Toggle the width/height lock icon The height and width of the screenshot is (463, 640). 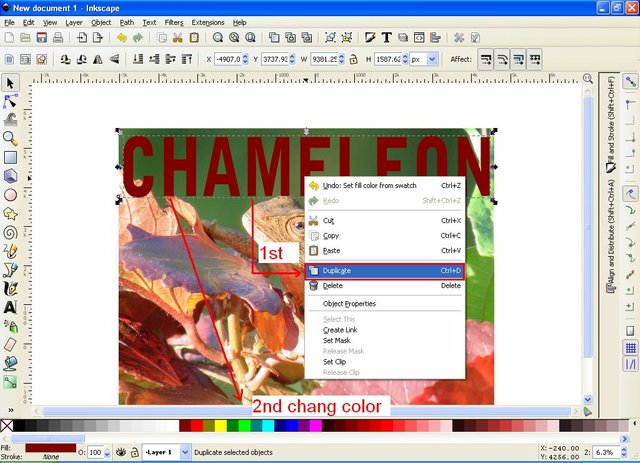(x=354, y=60)
